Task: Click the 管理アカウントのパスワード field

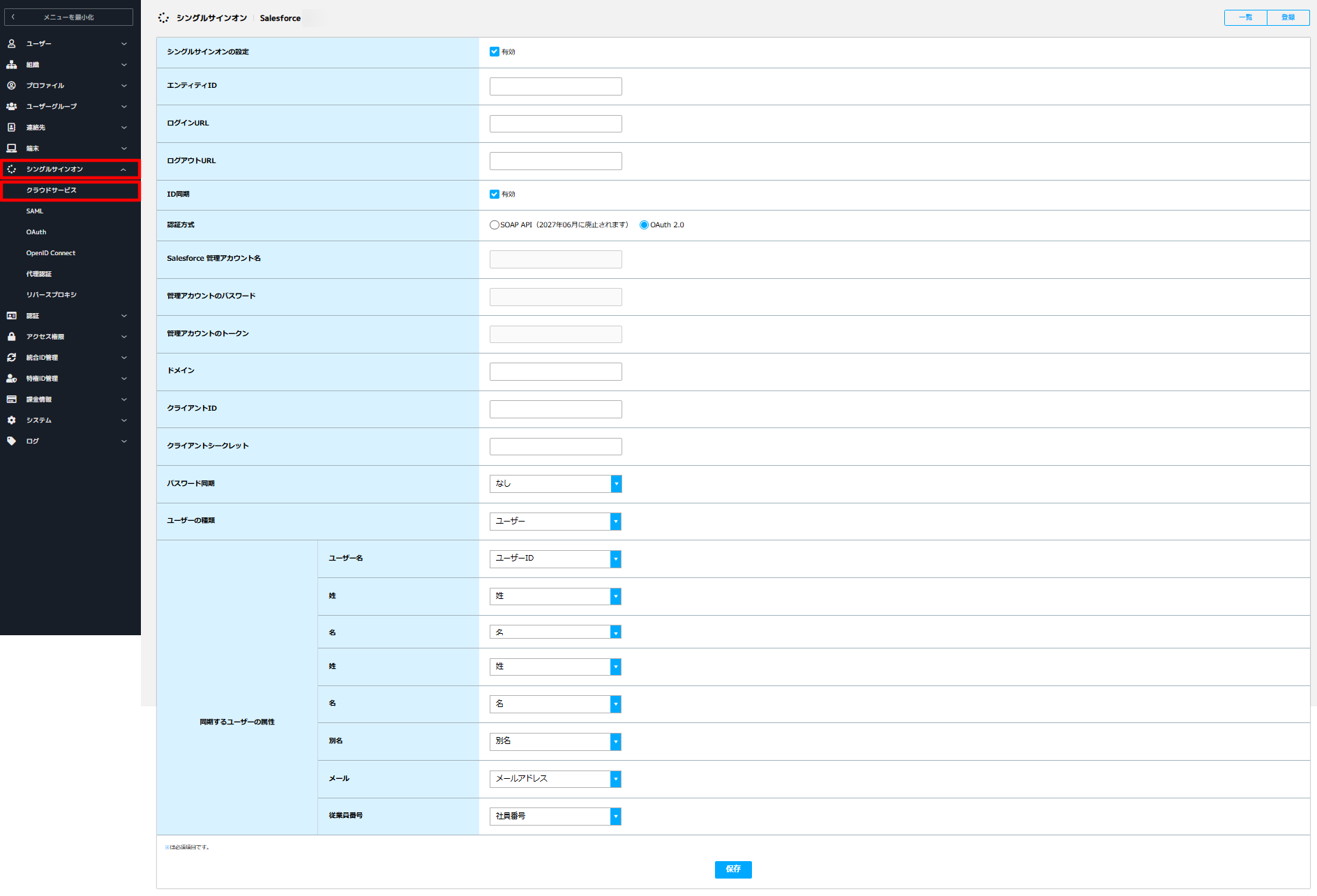Action: pyautogui.click(x=556, y=297)
